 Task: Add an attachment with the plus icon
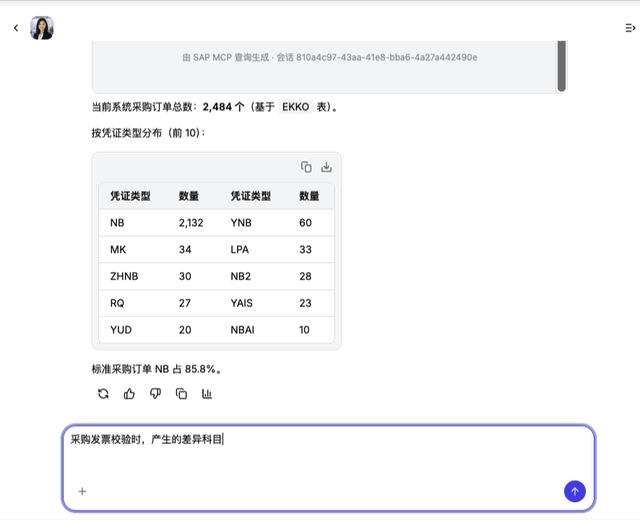82,491
